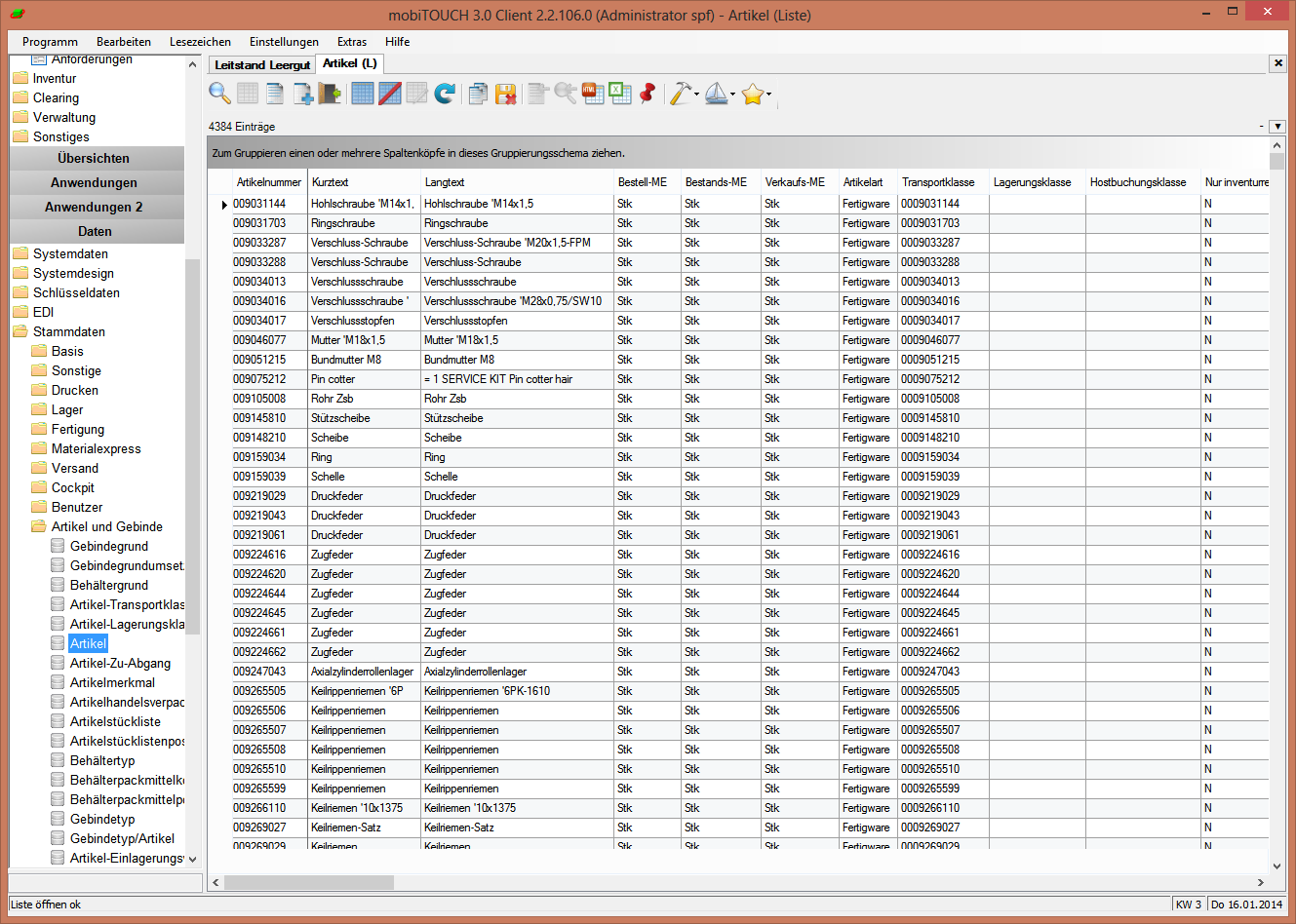Click the HTML export icon

(x=593, y=94)
